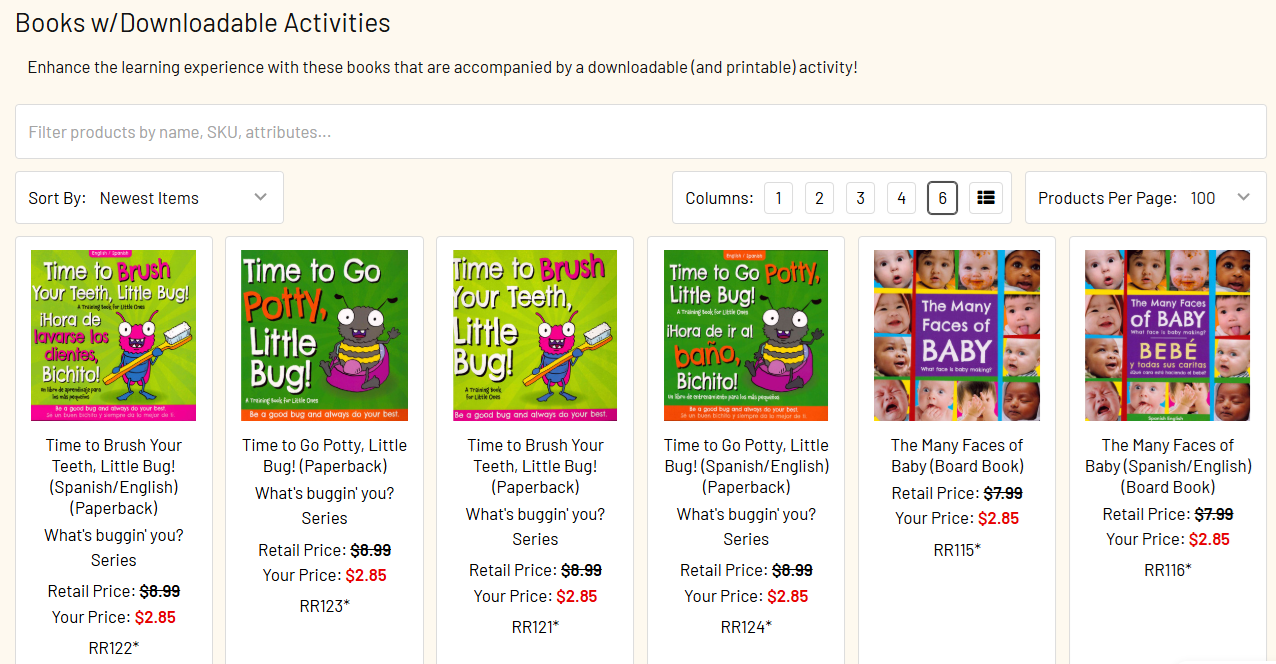Set product grid to 2 columns
Screen dimensions: 1276x664
(x=819, y=198)
